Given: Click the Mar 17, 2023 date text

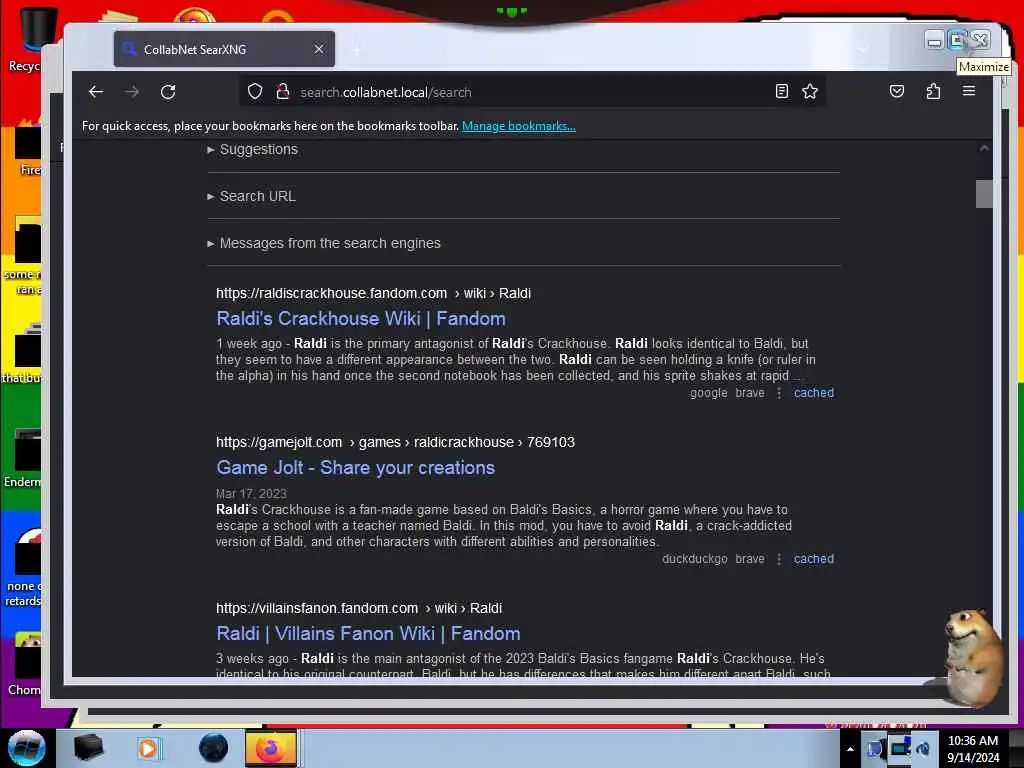Looking at the screenshot, I should [251, 494].
